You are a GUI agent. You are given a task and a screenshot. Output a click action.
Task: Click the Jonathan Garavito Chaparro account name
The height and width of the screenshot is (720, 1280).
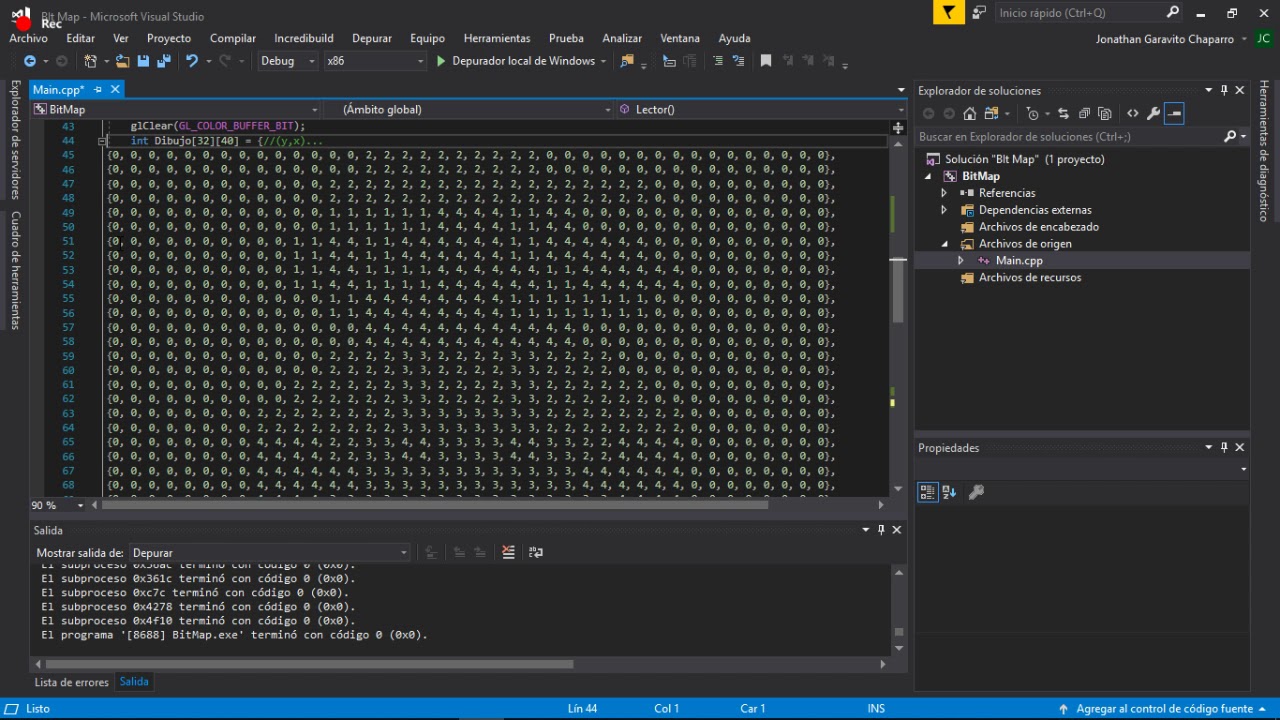1166,39
